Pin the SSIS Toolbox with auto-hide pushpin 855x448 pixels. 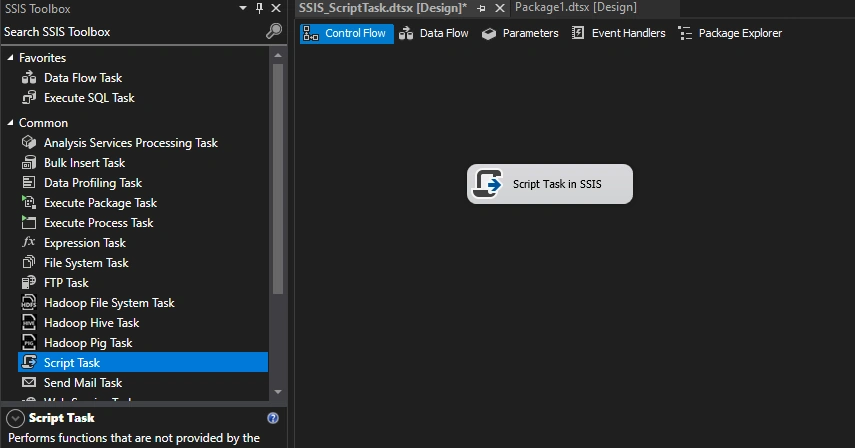click(260, 8)
